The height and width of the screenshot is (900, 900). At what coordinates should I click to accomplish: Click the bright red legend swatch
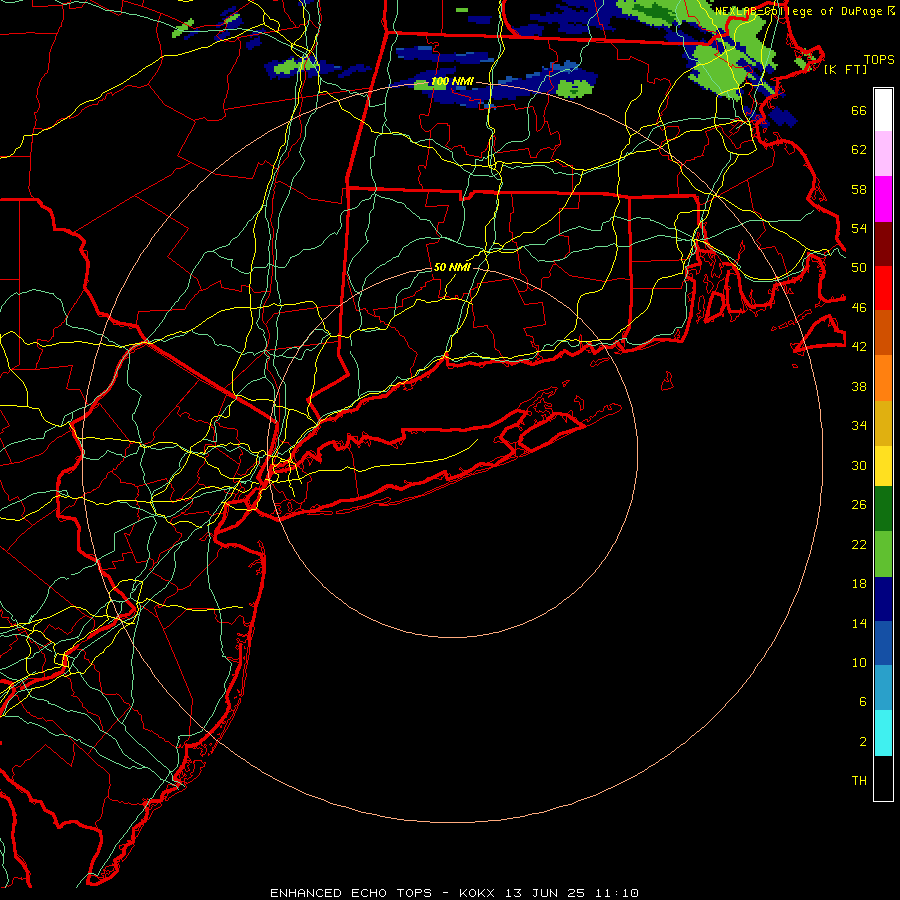[x=883, y=288]
